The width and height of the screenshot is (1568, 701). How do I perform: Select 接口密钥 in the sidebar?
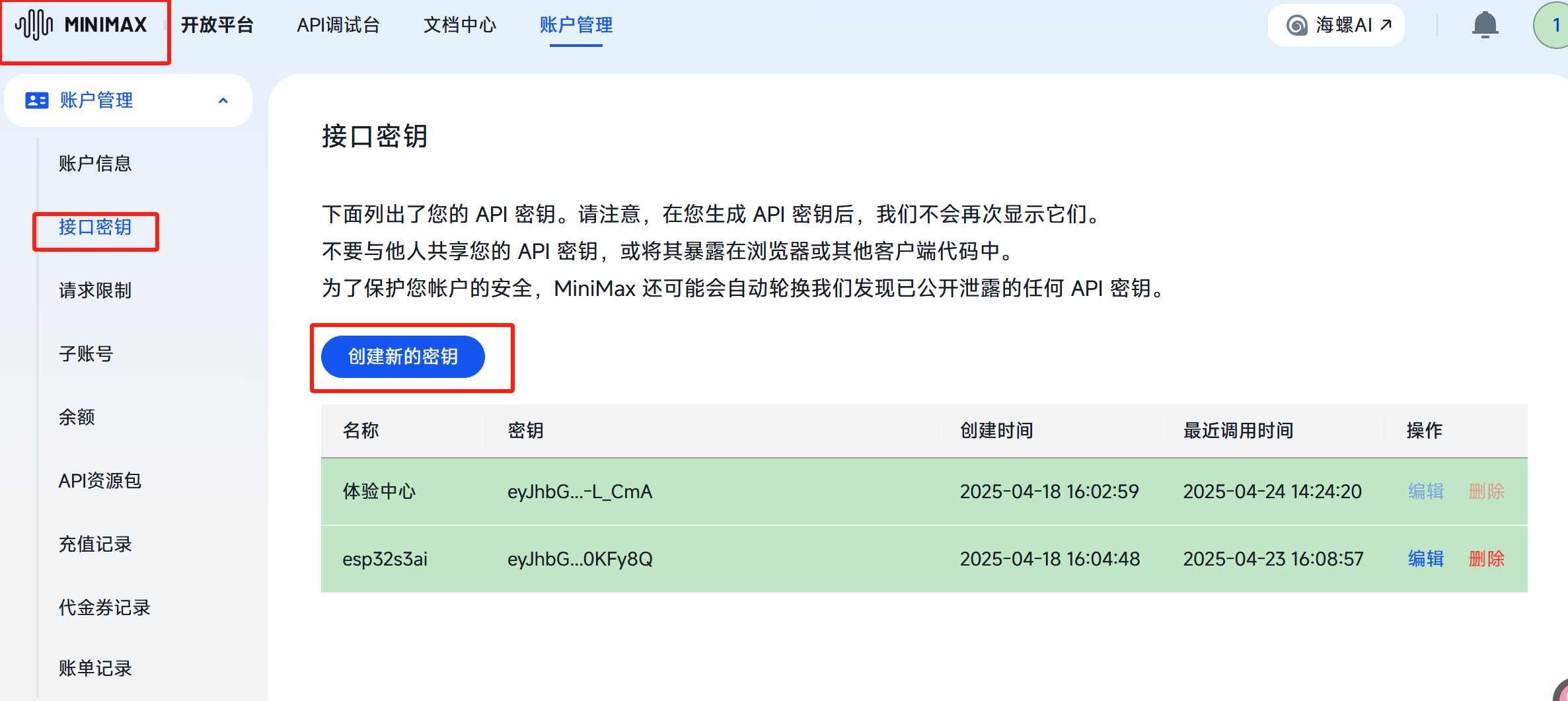pyautogui.click(x=95, y=227)
